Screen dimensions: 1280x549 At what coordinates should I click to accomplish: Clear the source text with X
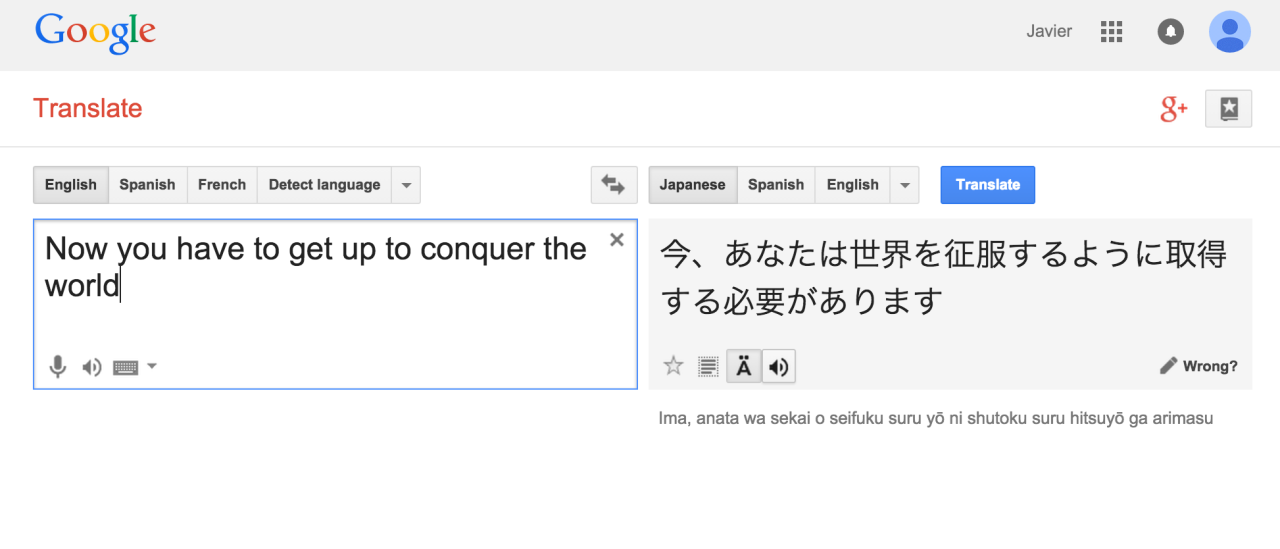[x=617, y=240]
